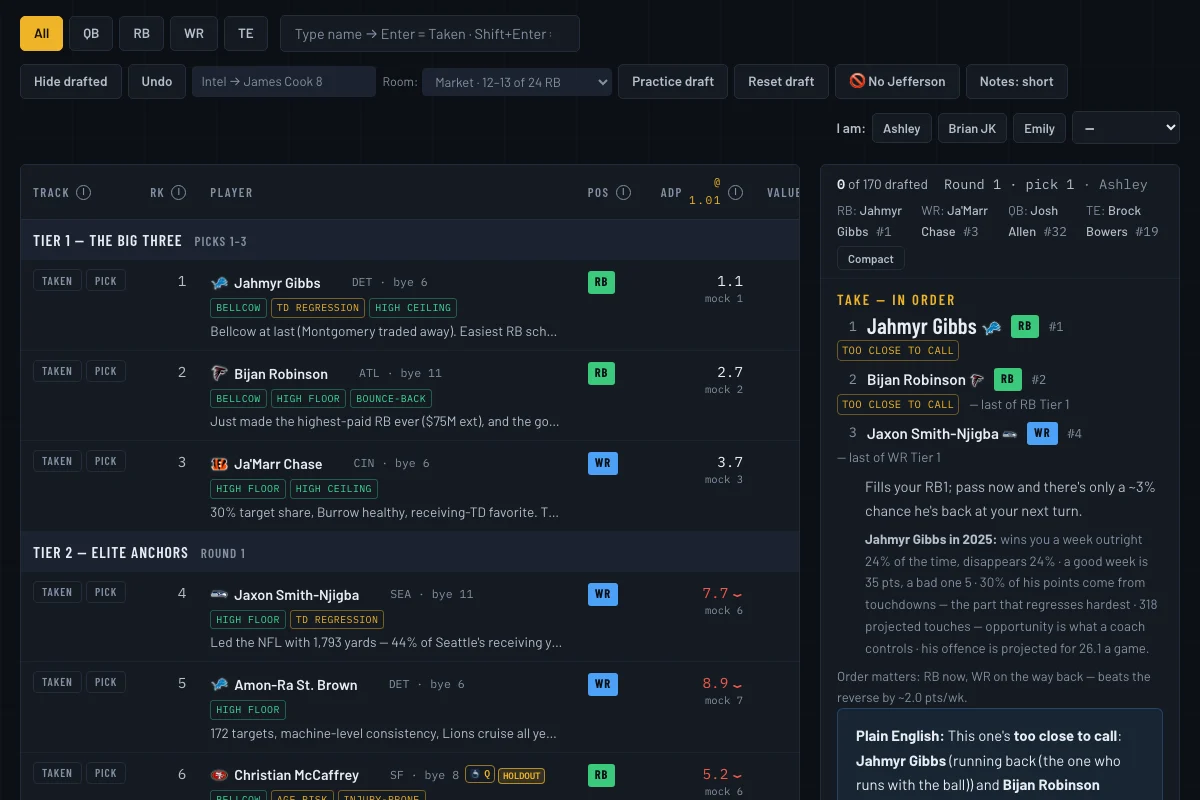Image resolution: width=1200 pixels, height=800 pixels.
Task: Click the info icon beside RK header
Action: [x=178, y=193]
